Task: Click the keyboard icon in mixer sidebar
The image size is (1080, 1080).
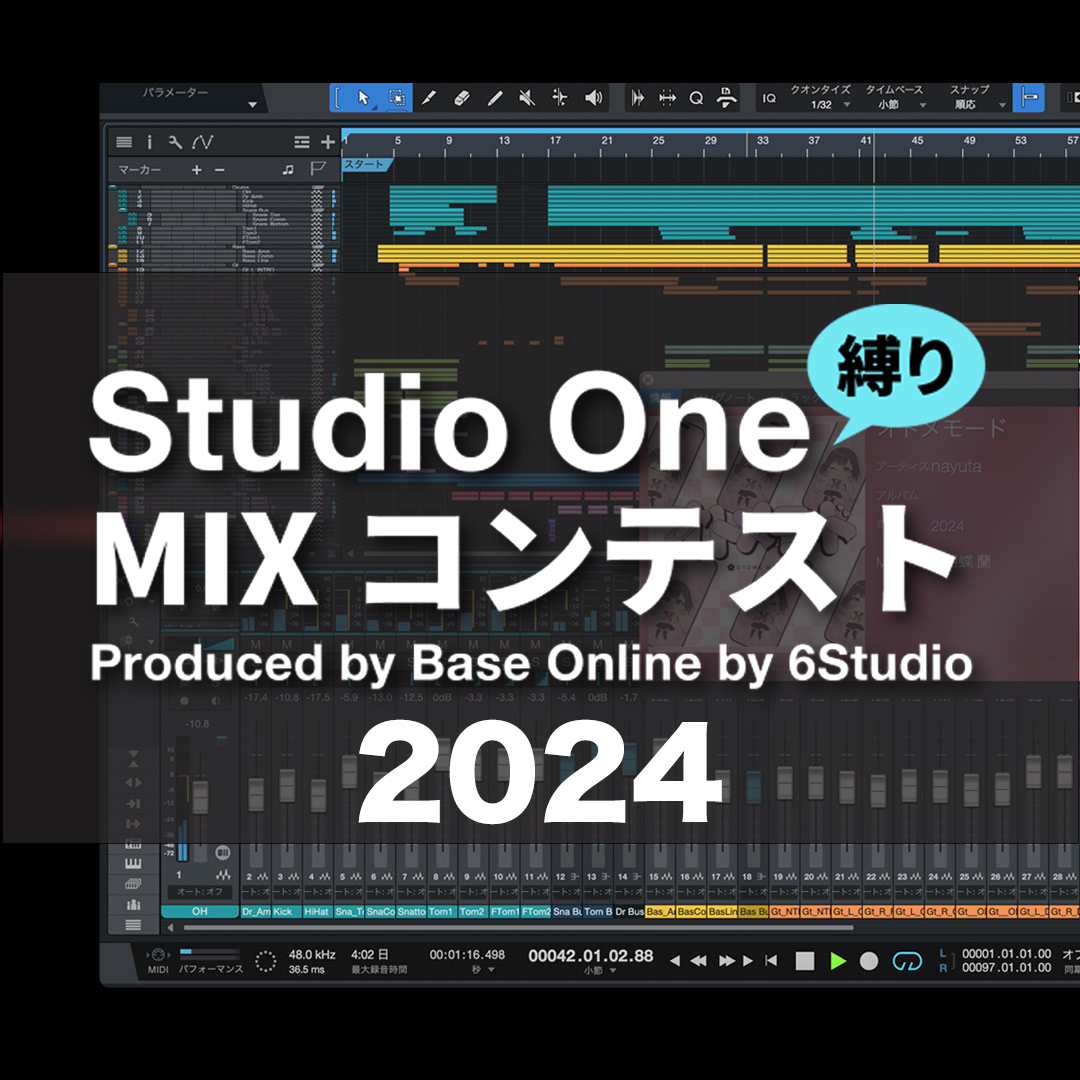Action: click(x=134, y=863)
